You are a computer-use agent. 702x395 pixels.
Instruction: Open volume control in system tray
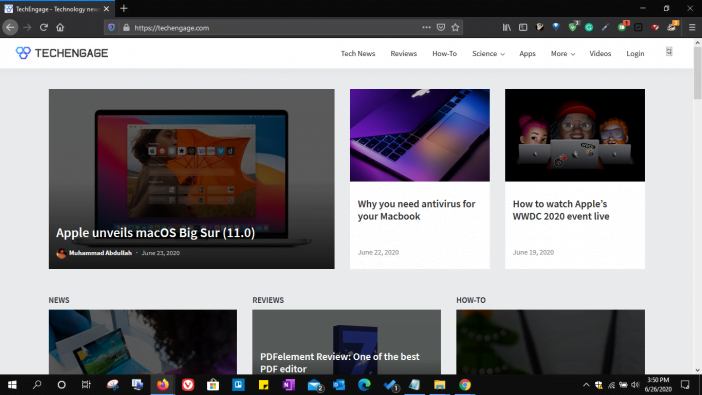(x=635, y=385)
